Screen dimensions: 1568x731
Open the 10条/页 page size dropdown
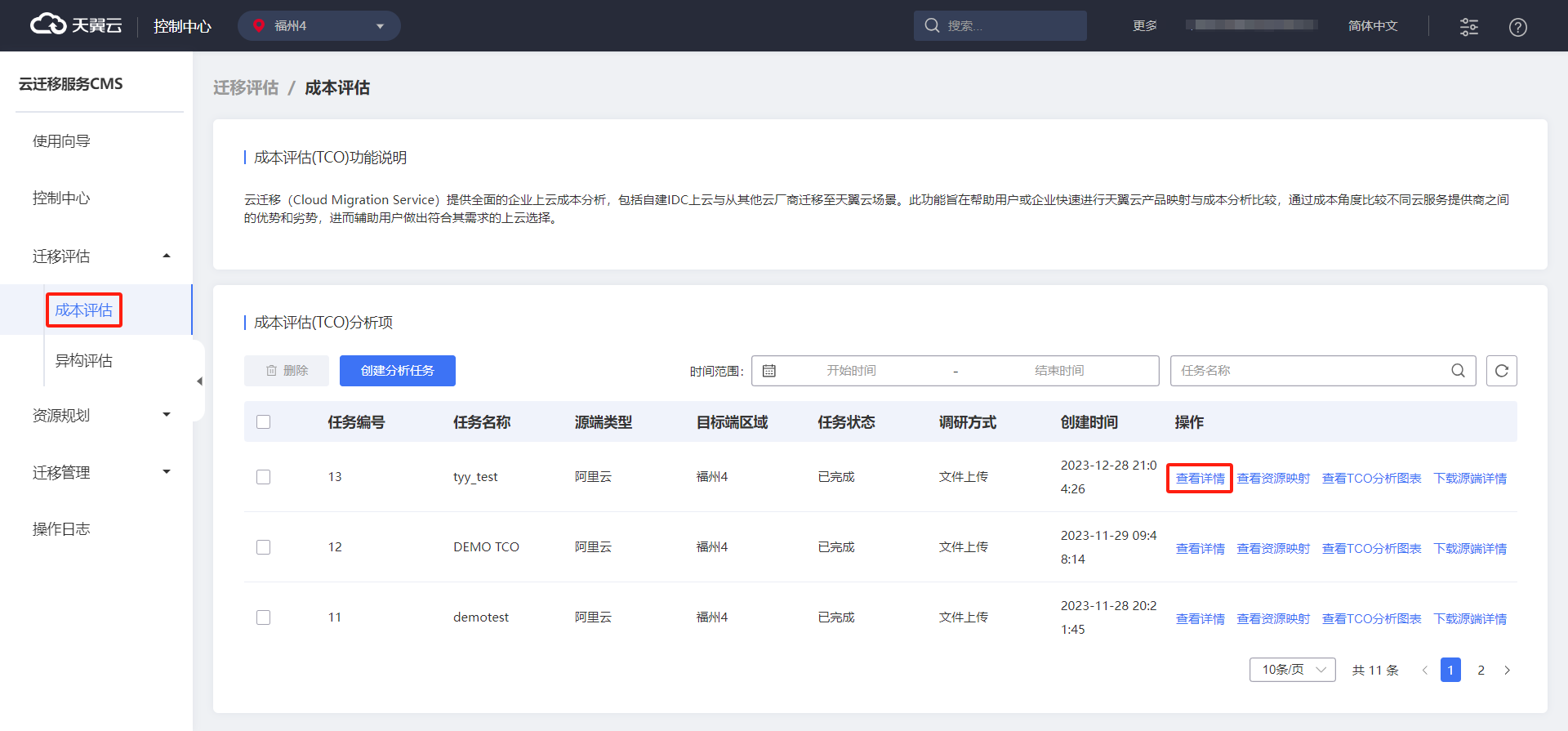point(1292,670)
